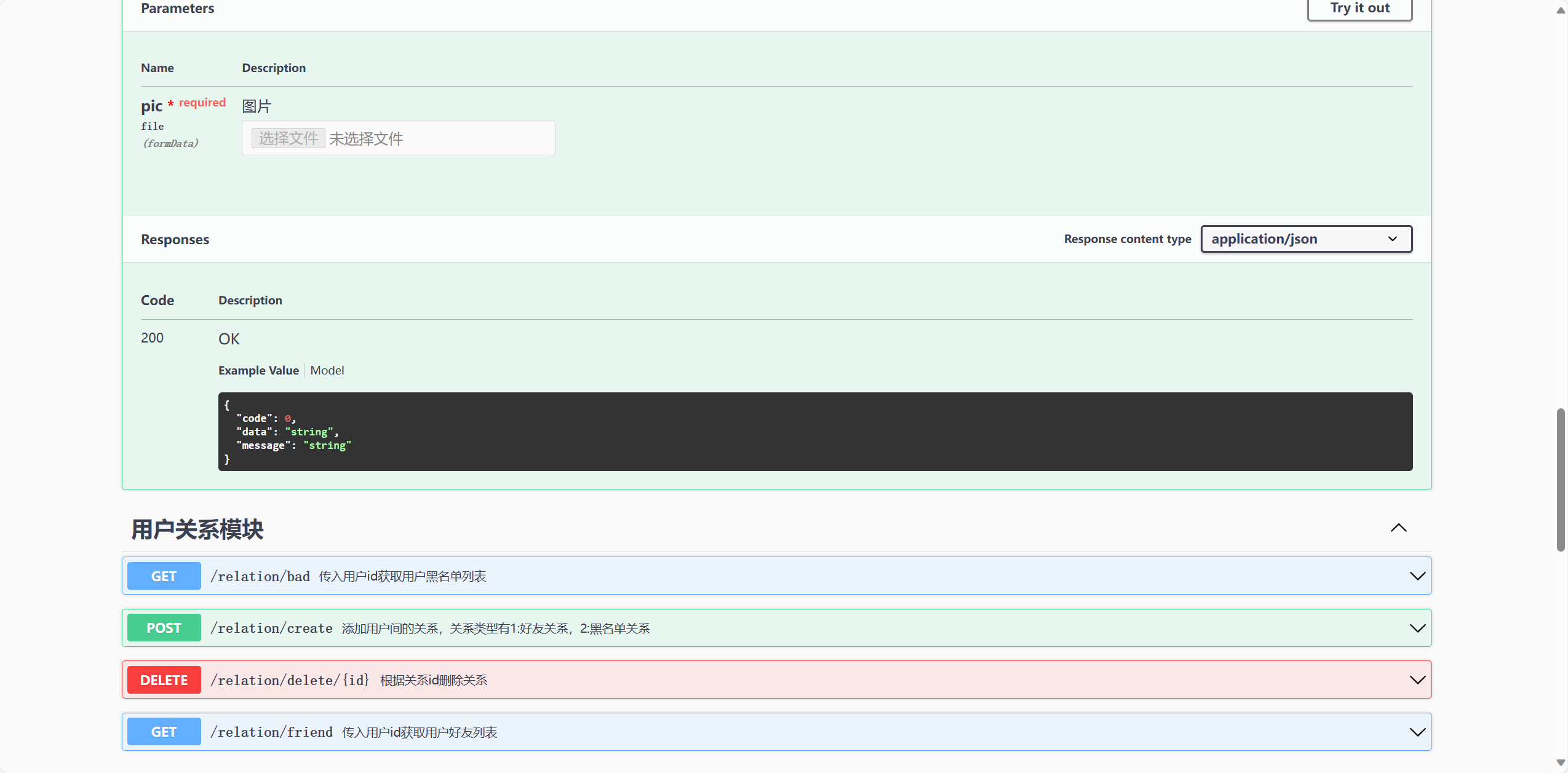Click the 根据关系id删除关系 description text
The width and height of the screenshot is (1568, 773).
point(434,680)
